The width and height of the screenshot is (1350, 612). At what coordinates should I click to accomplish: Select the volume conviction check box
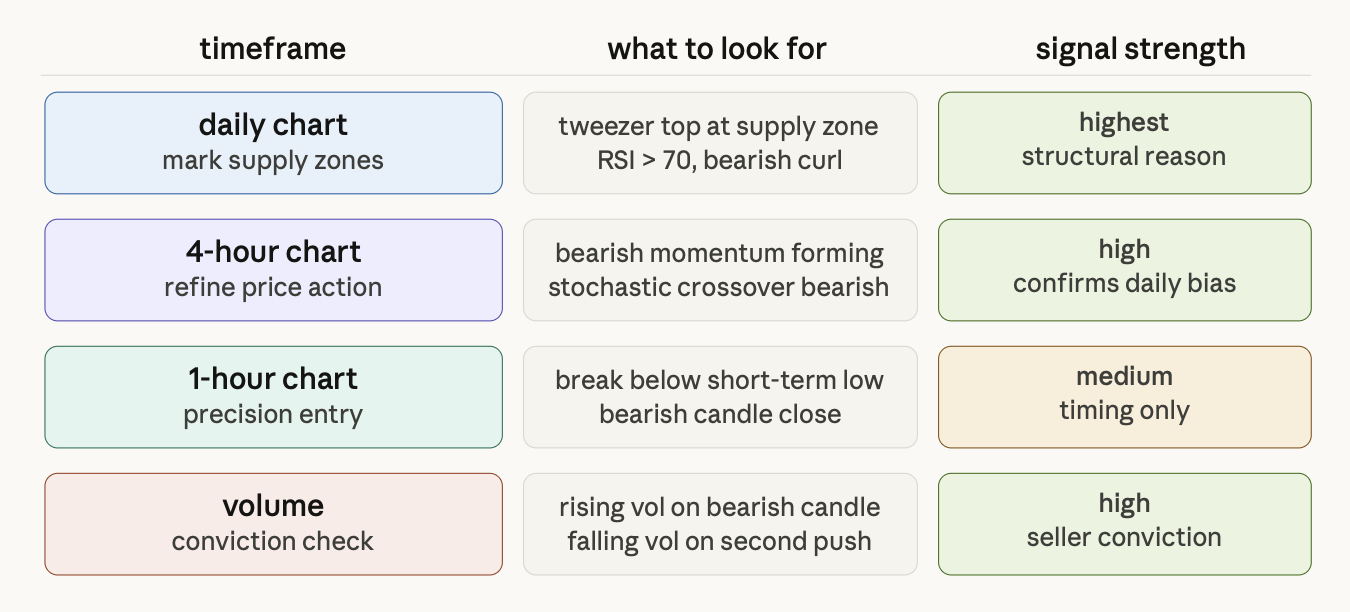[x=273, y=524]
